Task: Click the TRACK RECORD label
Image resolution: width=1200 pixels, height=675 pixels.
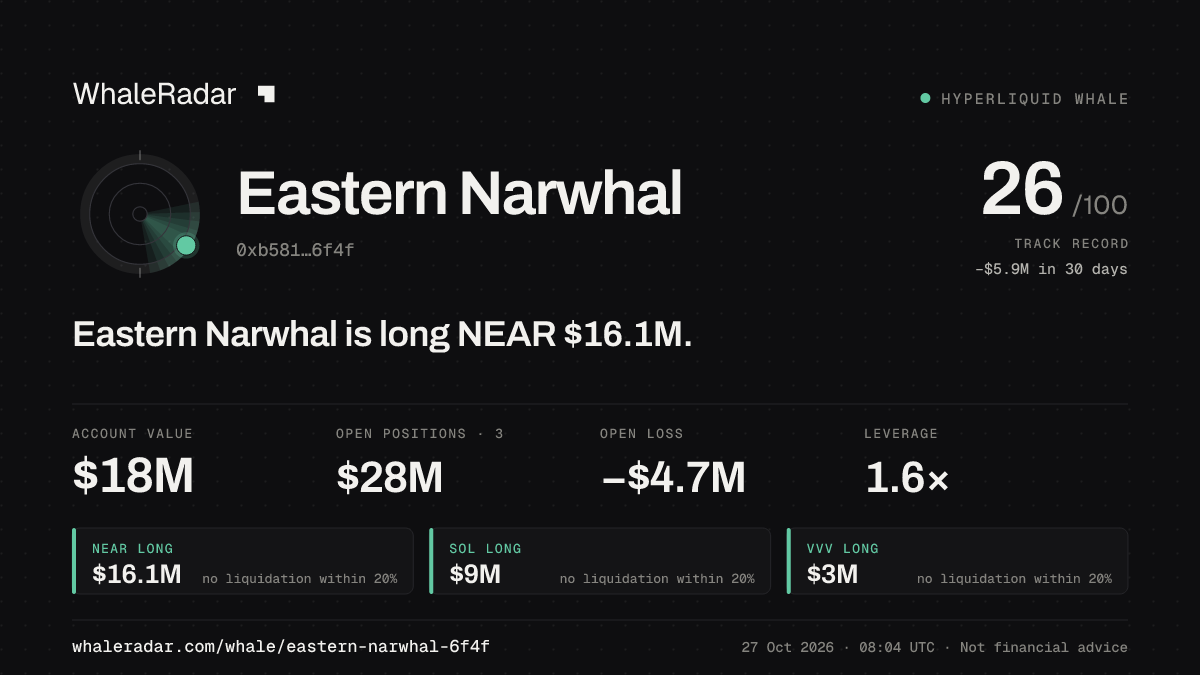Action: coord(1071,244)
